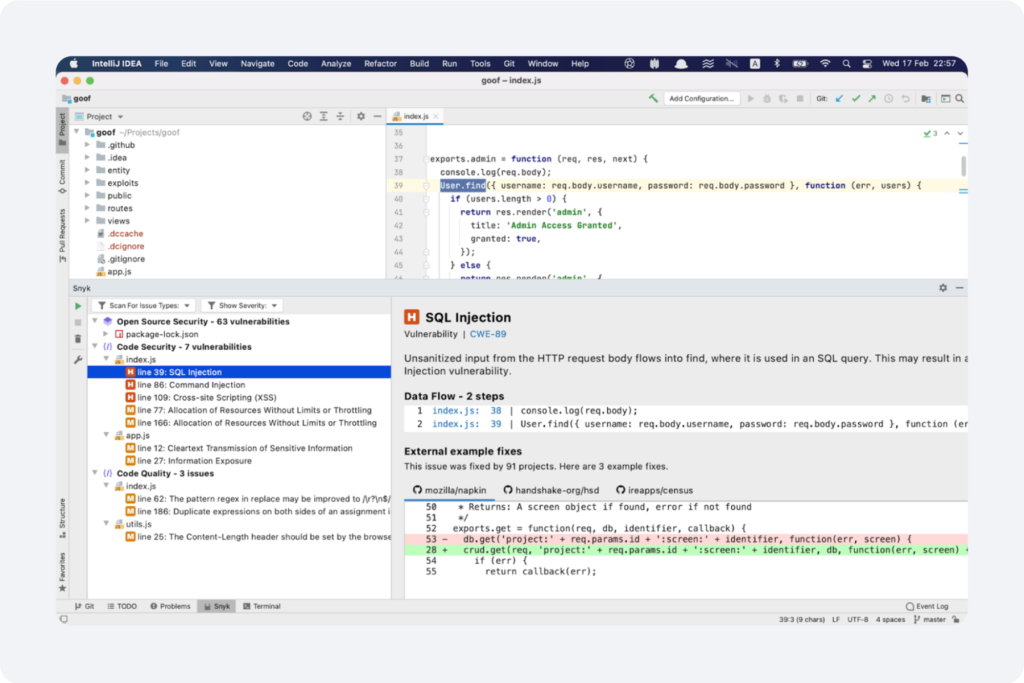
Task: Run the Snyk scan with green play icon
Action: pos(78,306)
